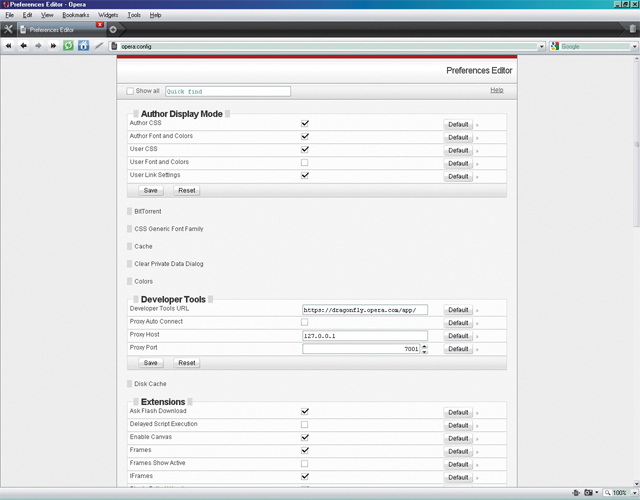Open a new tab with plus icon
The height and width of the screenshot is (500, 640).
coord(113,29)
